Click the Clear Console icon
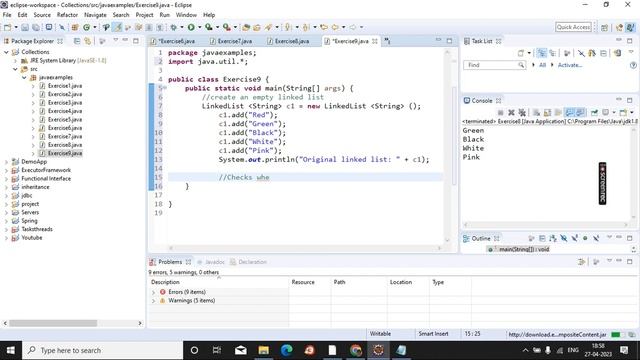Screen dimensions: 640x360 (x=536, y=112)
